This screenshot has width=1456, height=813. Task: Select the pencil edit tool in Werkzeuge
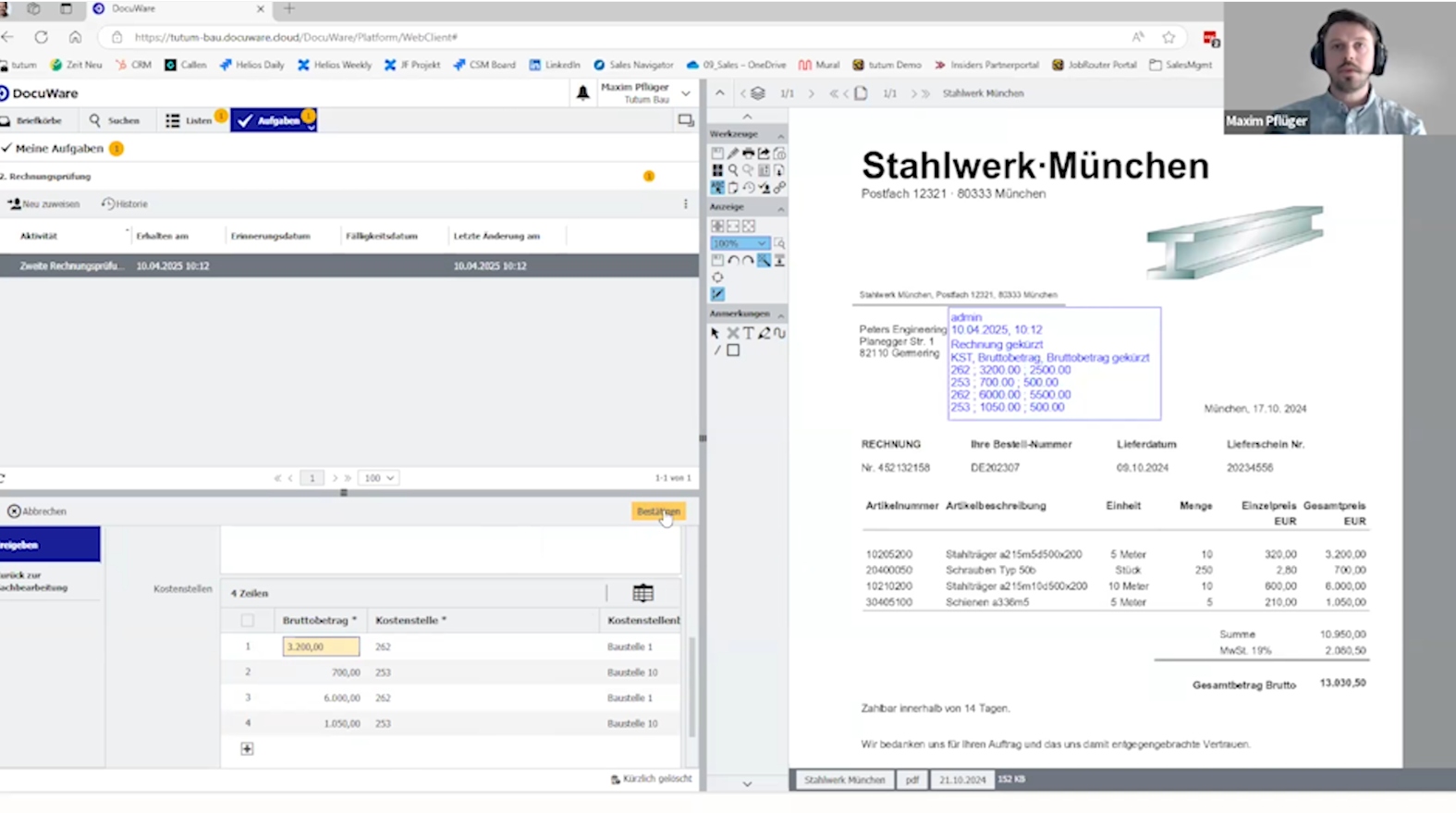tap(733, 154)
